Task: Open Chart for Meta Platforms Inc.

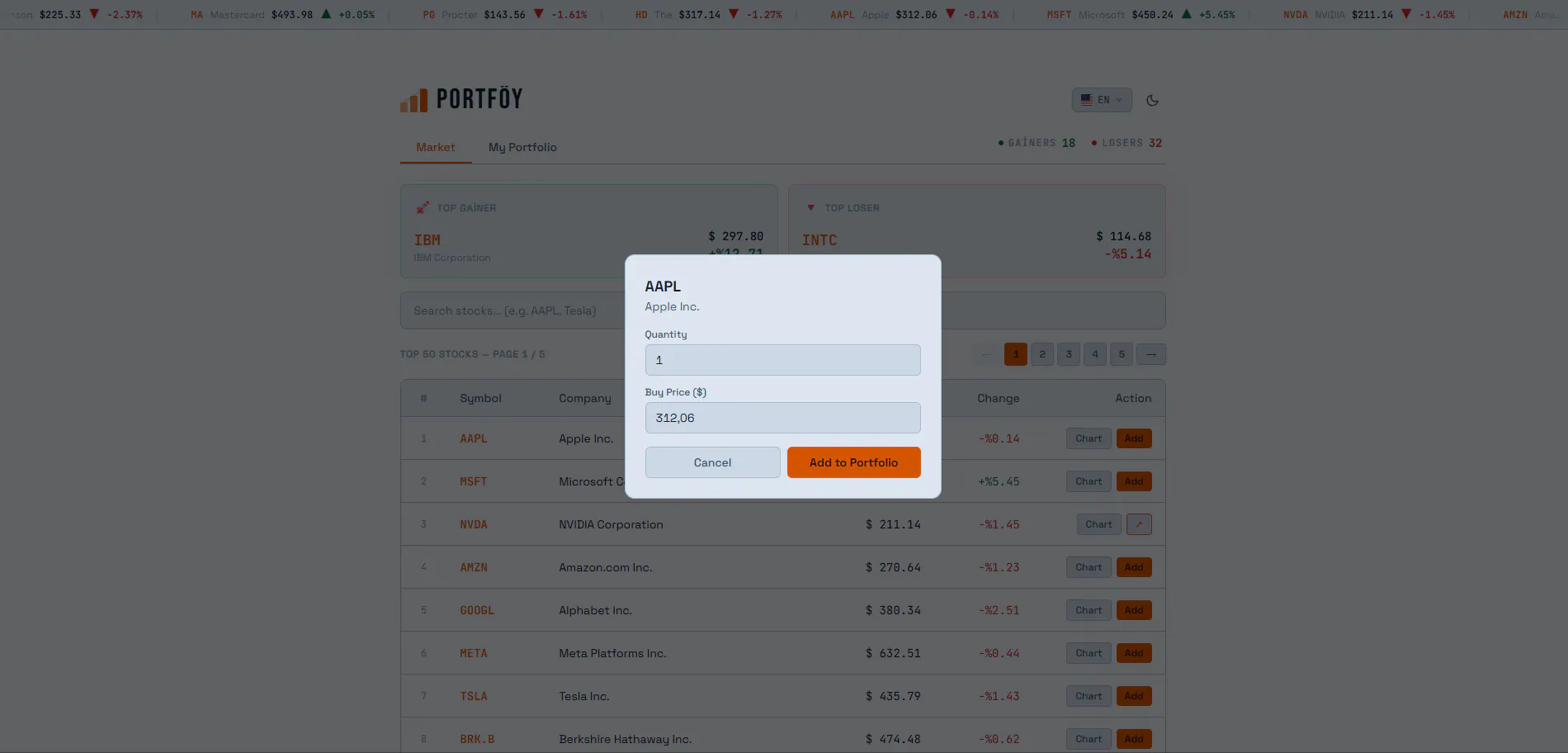Action: pos(1089,653)
